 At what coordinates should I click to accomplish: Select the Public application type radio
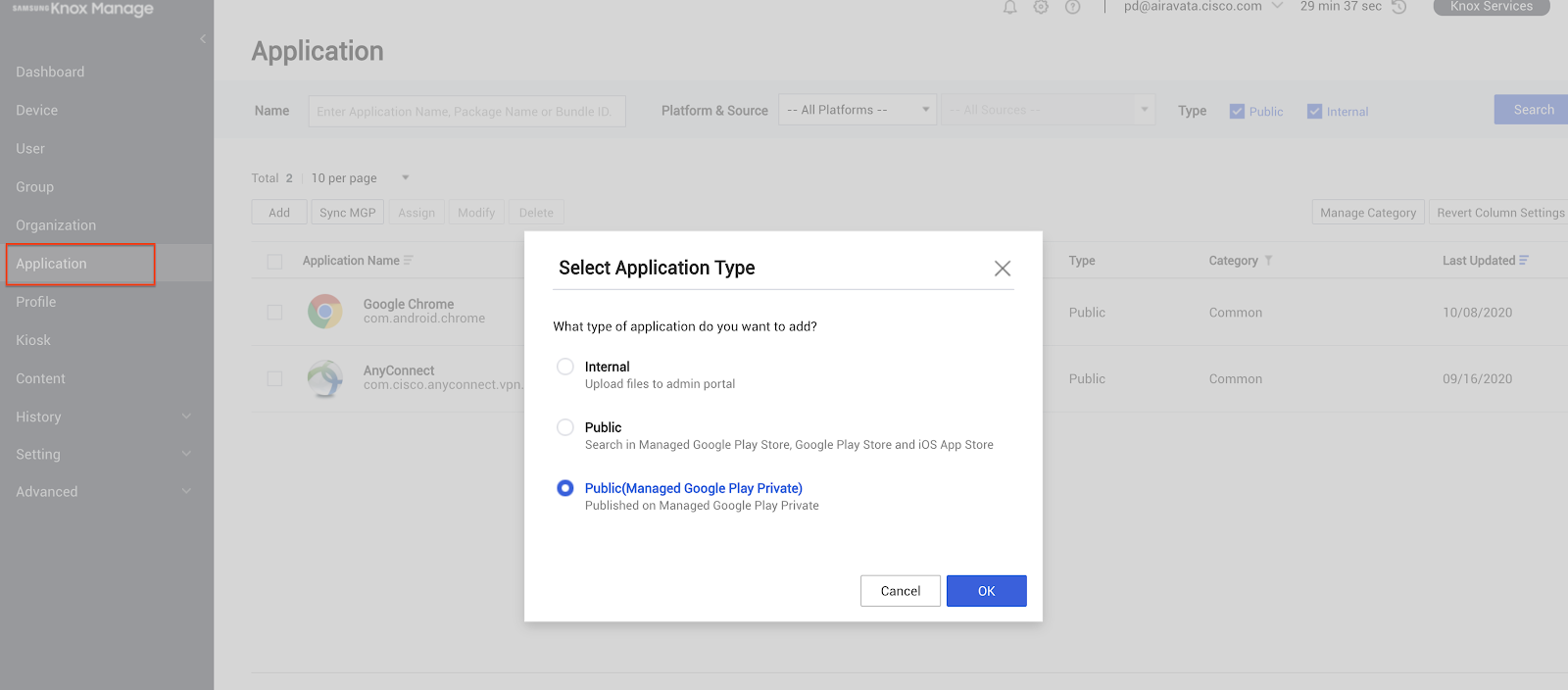click(x=565, y=427)
